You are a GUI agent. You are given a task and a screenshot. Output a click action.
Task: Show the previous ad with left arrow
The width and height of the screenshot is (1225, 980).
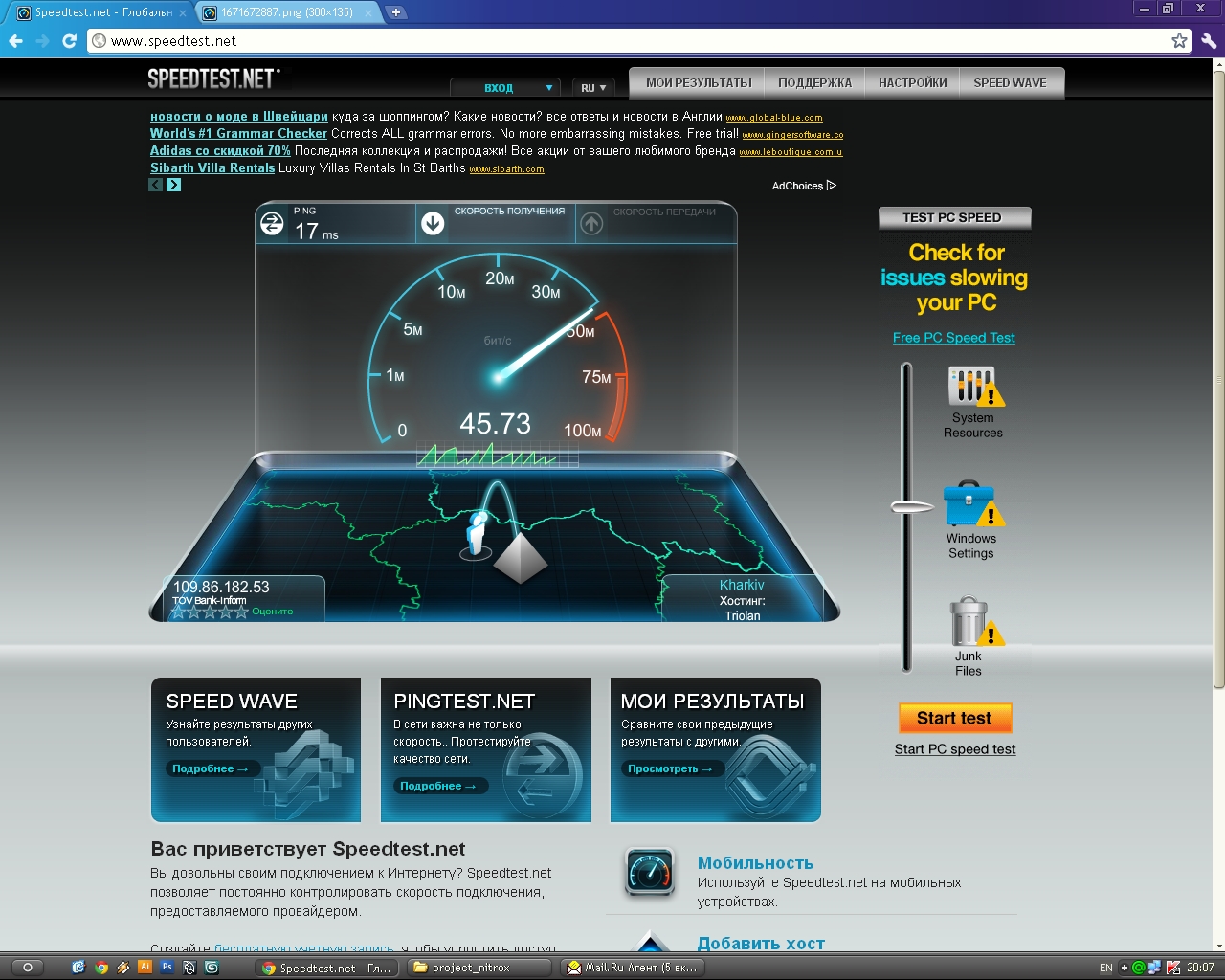(x=156, y=185)
